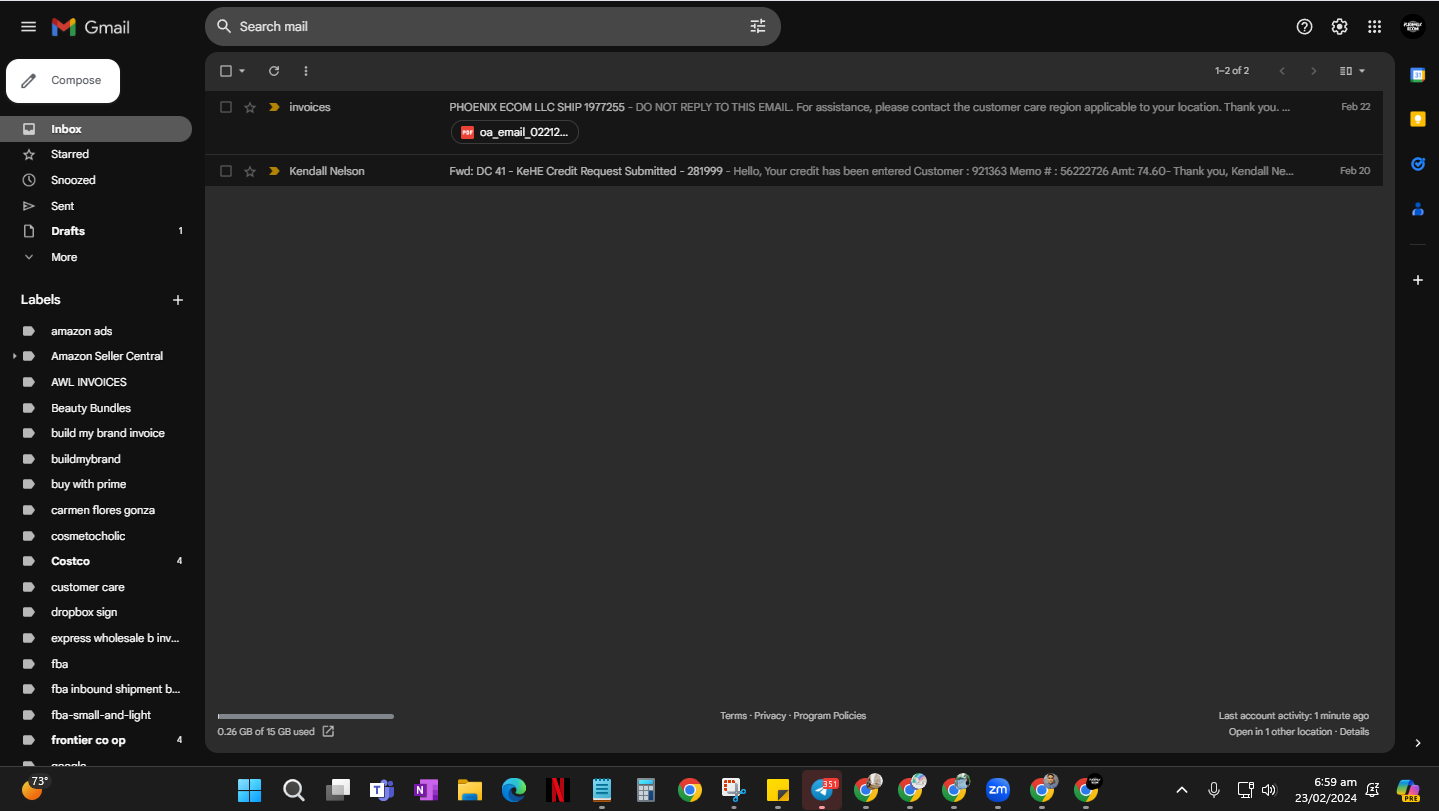Open the KeHE Credit Request email
The image size is (1439, 811).
click(x=794, y=171)
